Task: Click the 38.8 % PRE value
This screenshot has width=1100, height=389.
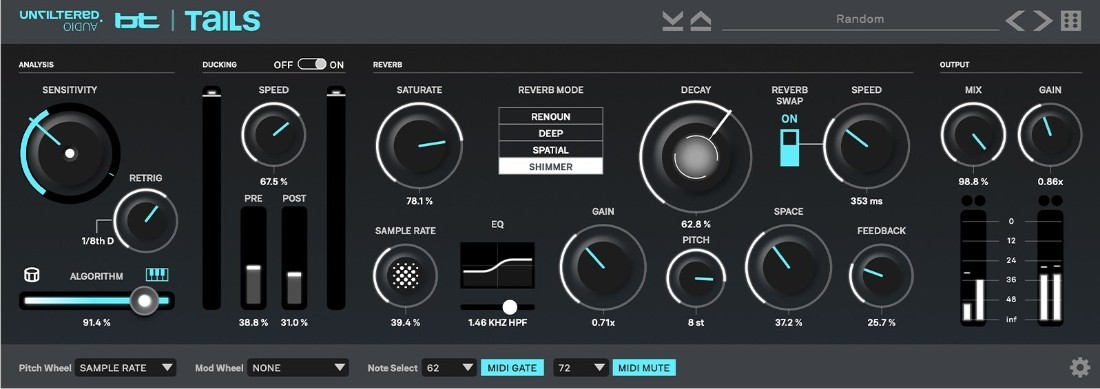Action: coord(253,322)
